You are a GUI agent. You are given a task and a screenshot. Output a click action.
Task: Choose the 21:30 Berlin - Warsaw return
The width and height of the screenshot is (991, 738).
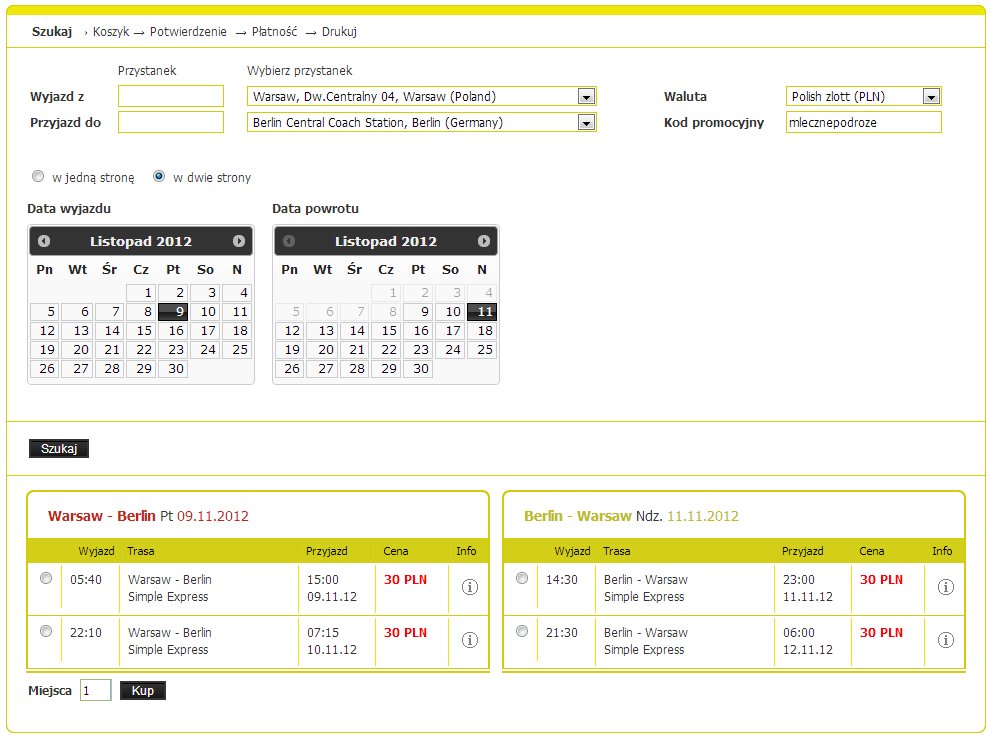point(521,632)
